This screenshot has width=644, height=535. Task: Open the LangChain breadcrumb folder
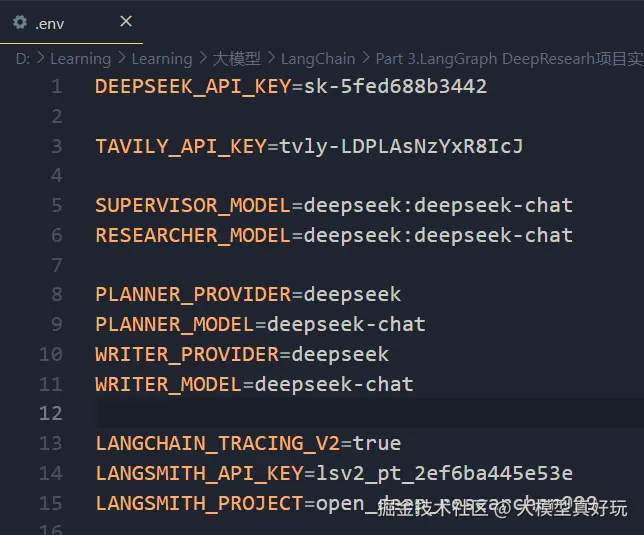pyautogui.click(x=318, y=59)
